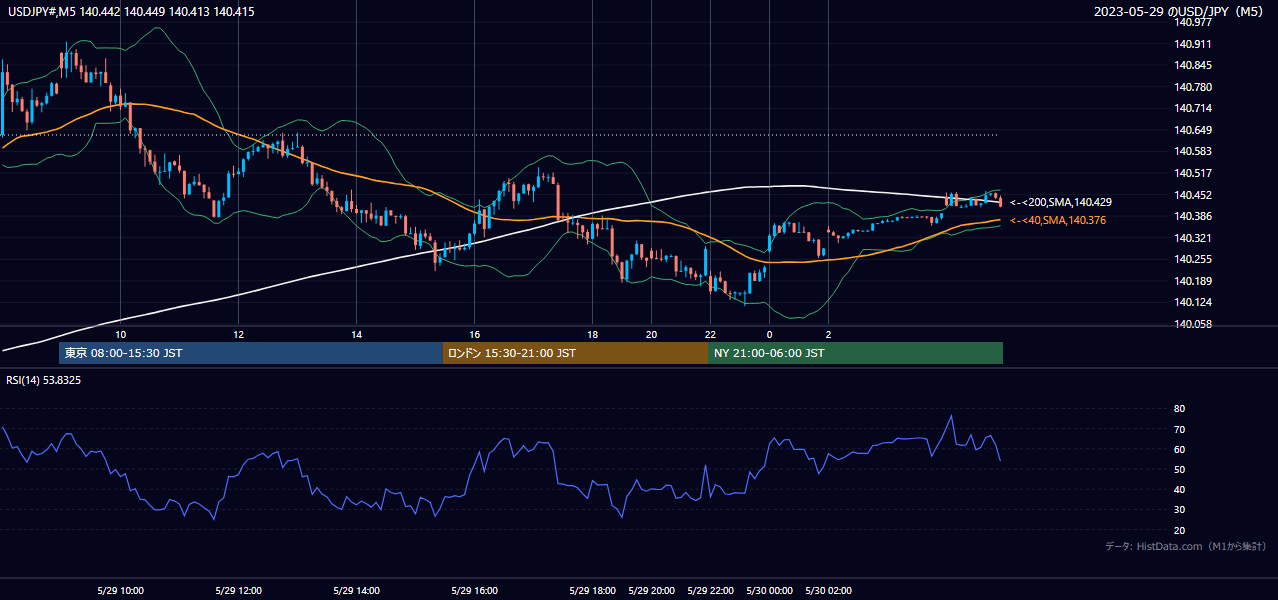This screenshot has width=1278, height=600.
Task: Click the 140.255 price axis label
Action: point(1193,259)
